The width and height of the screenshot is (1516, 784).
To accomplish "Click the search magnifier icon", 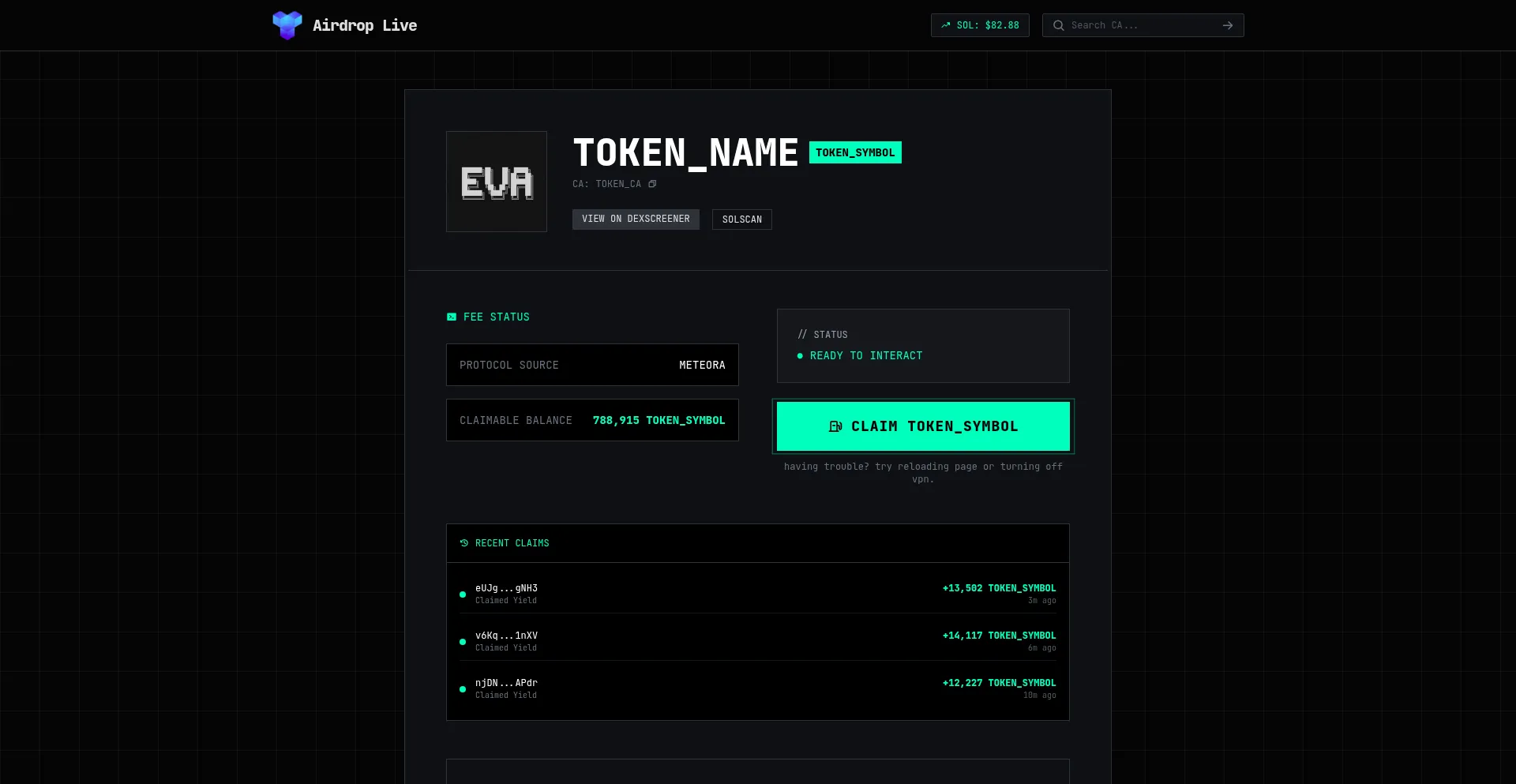I will 1059,25.
